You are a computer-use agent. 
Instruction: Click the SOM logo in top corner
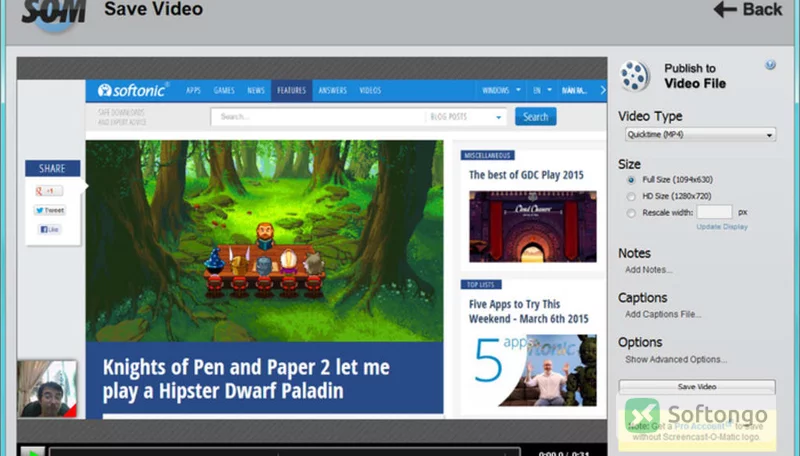pos(53,14)
